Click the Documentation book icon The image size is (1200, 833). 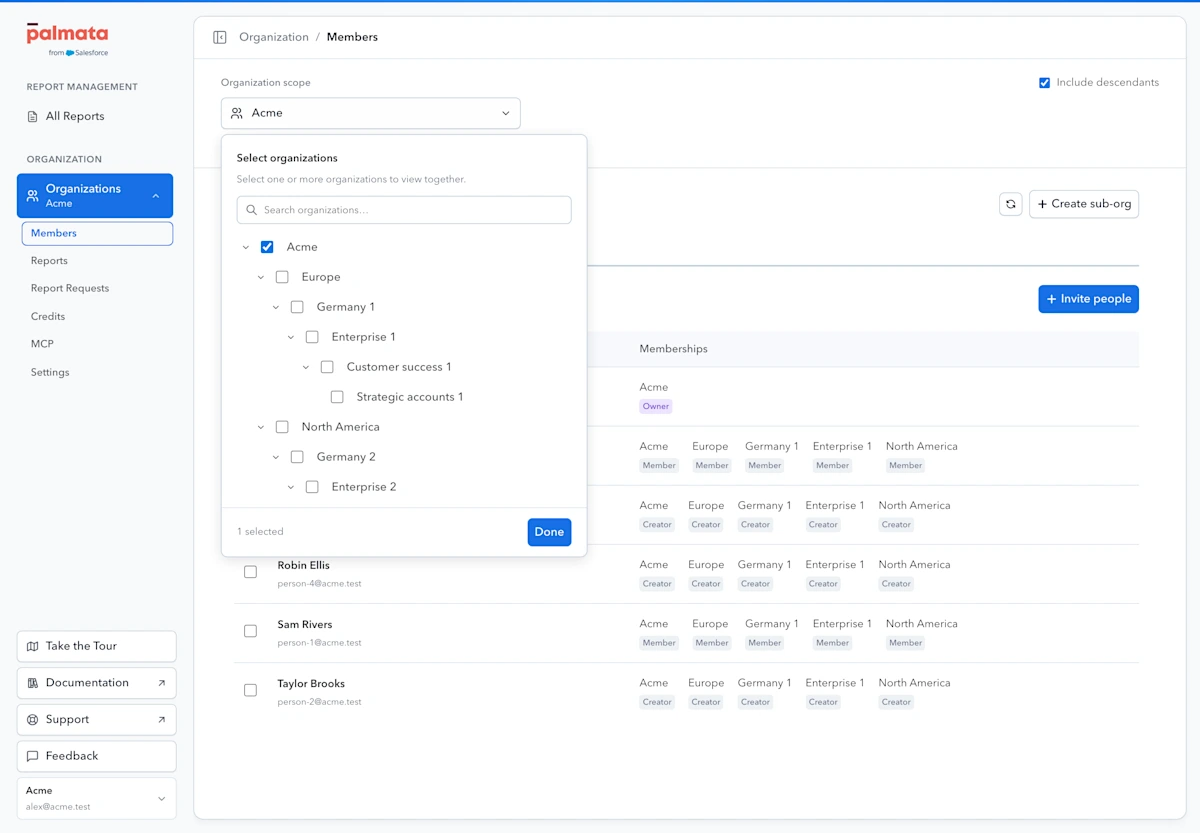point(33,683)
